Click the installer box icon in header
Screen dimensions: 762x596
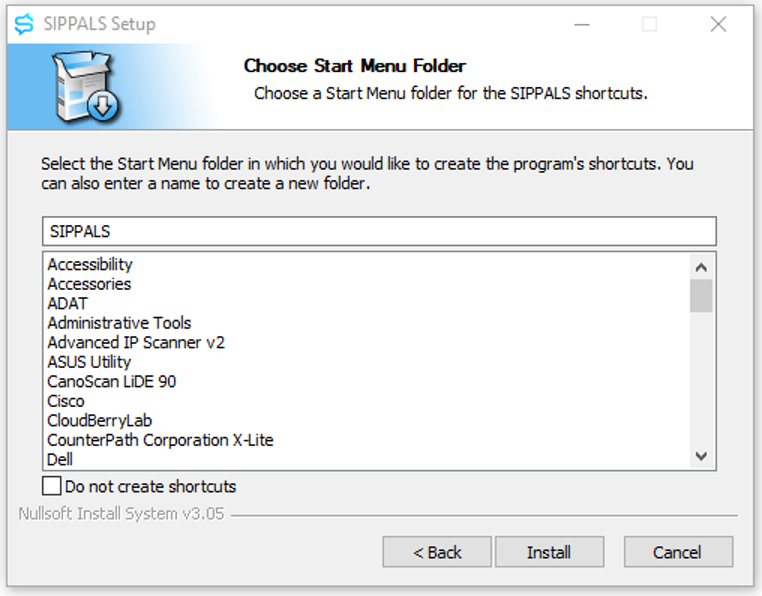[87, 86]
